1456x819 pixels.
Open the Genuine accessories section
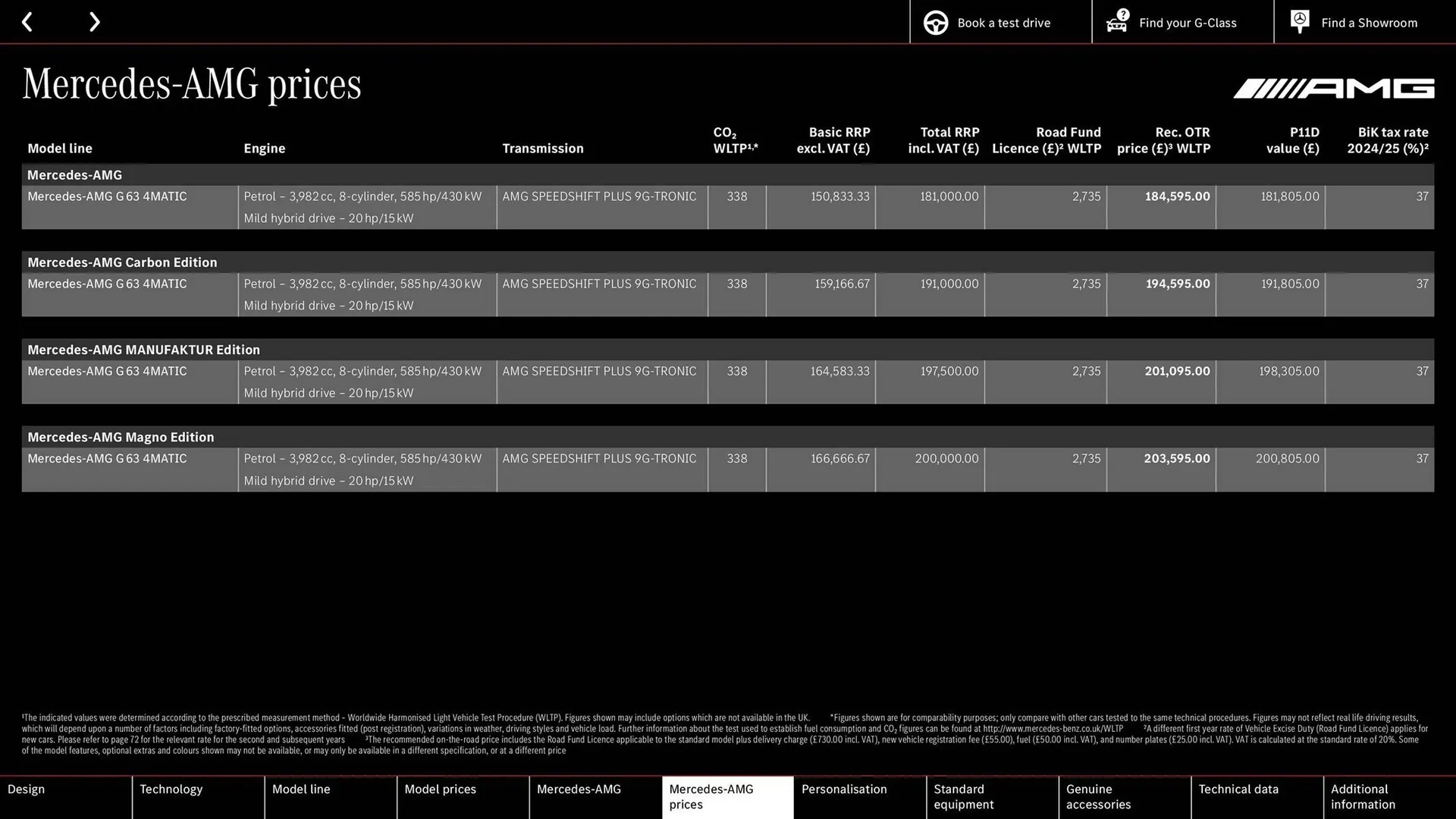point(1097,796)
